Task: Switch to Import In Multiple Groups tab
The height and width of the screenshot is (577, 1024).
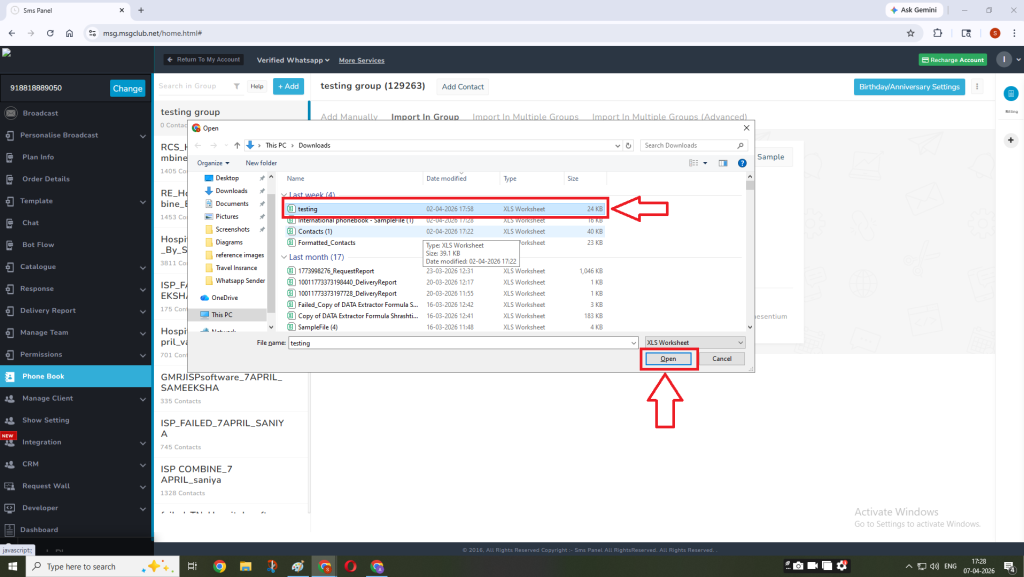Action: [x=525, y=117]
